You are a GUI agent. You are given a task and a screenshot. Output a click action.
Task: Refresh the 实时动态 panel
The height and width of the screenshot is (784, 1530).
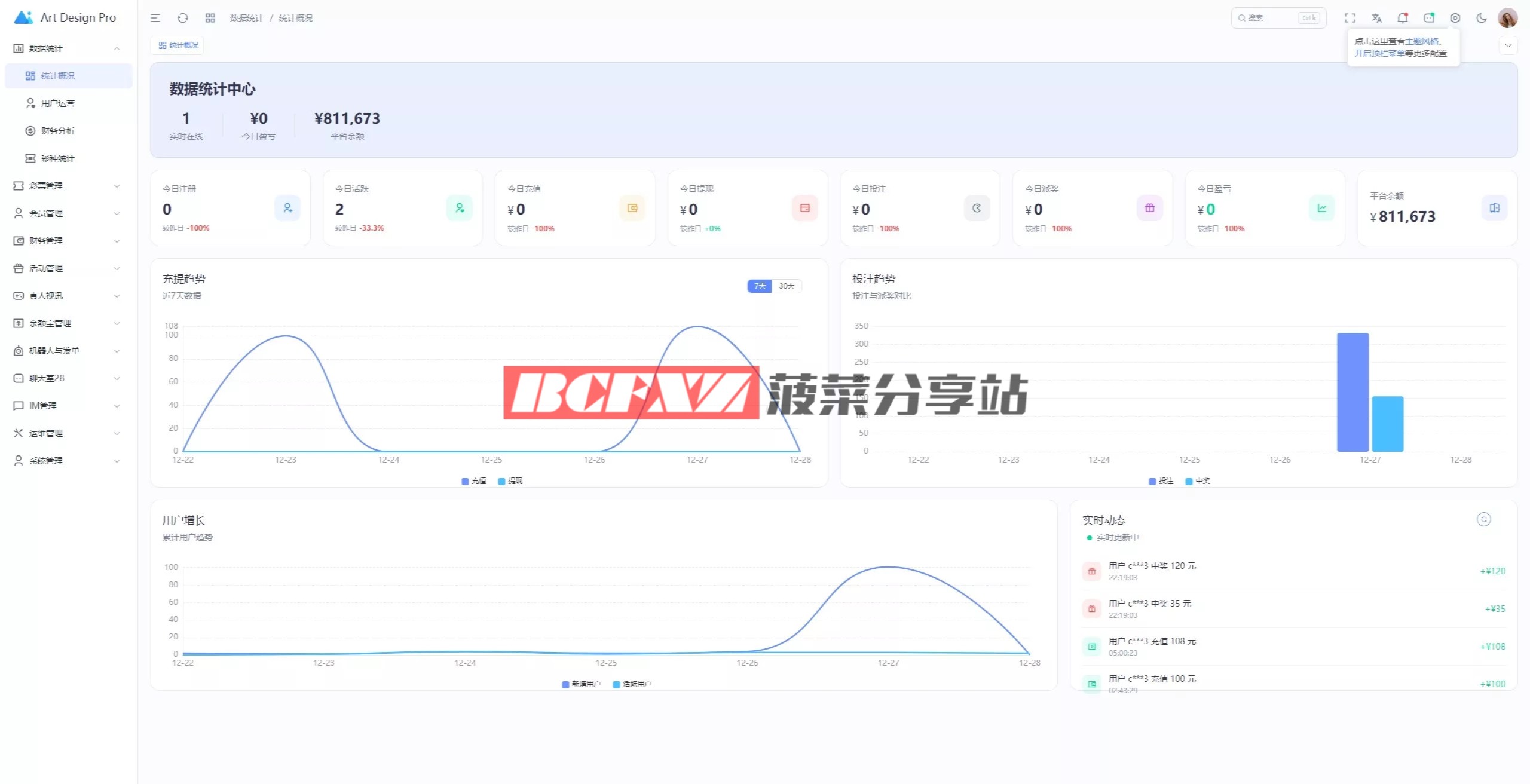pos(1483,519)
